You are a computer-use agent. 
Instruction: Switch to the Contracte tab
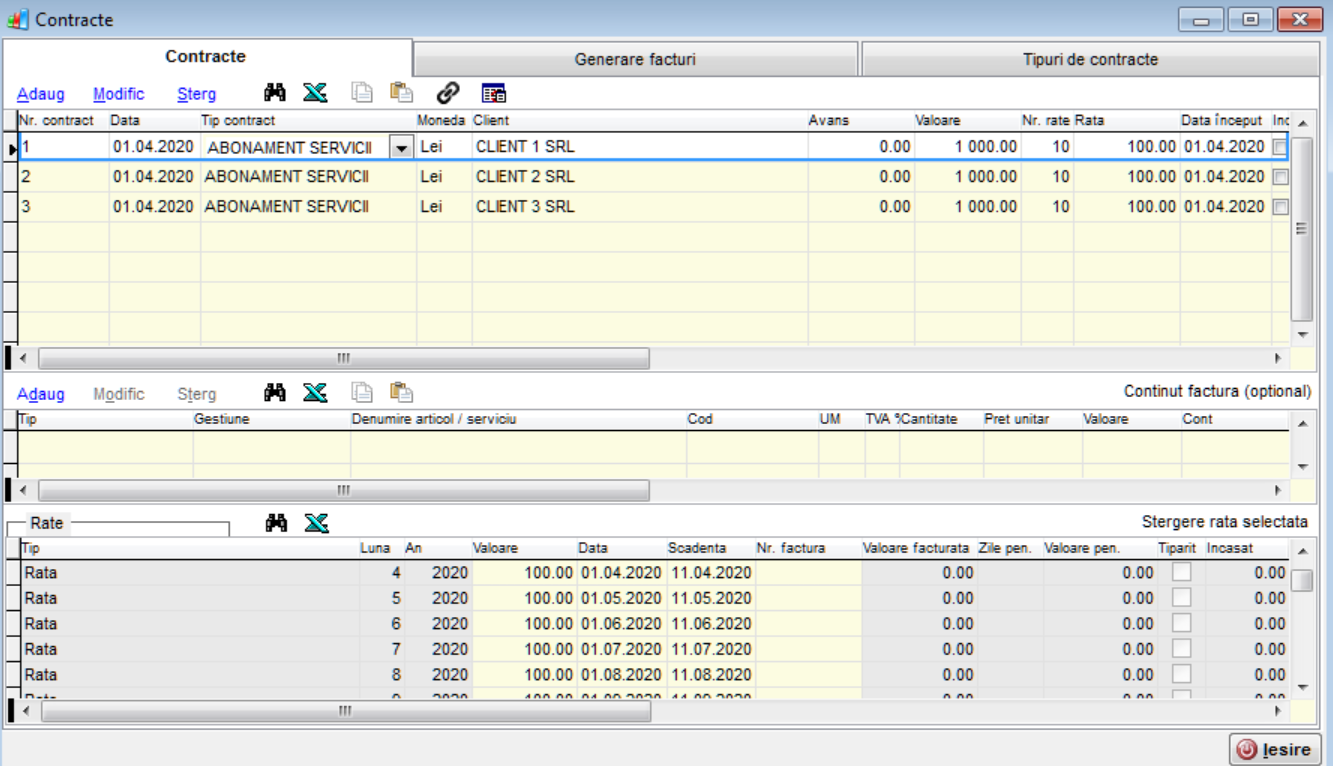(206, 57)
